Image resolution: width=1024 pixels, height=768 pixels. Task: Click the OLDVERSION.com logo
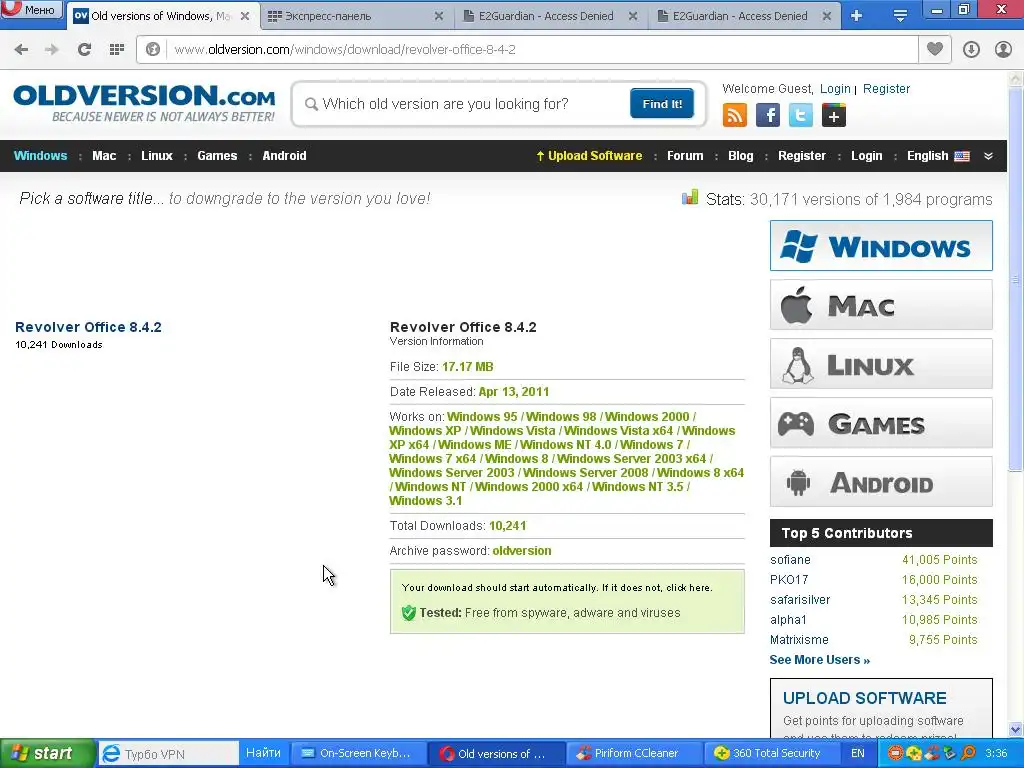[144, 104]
